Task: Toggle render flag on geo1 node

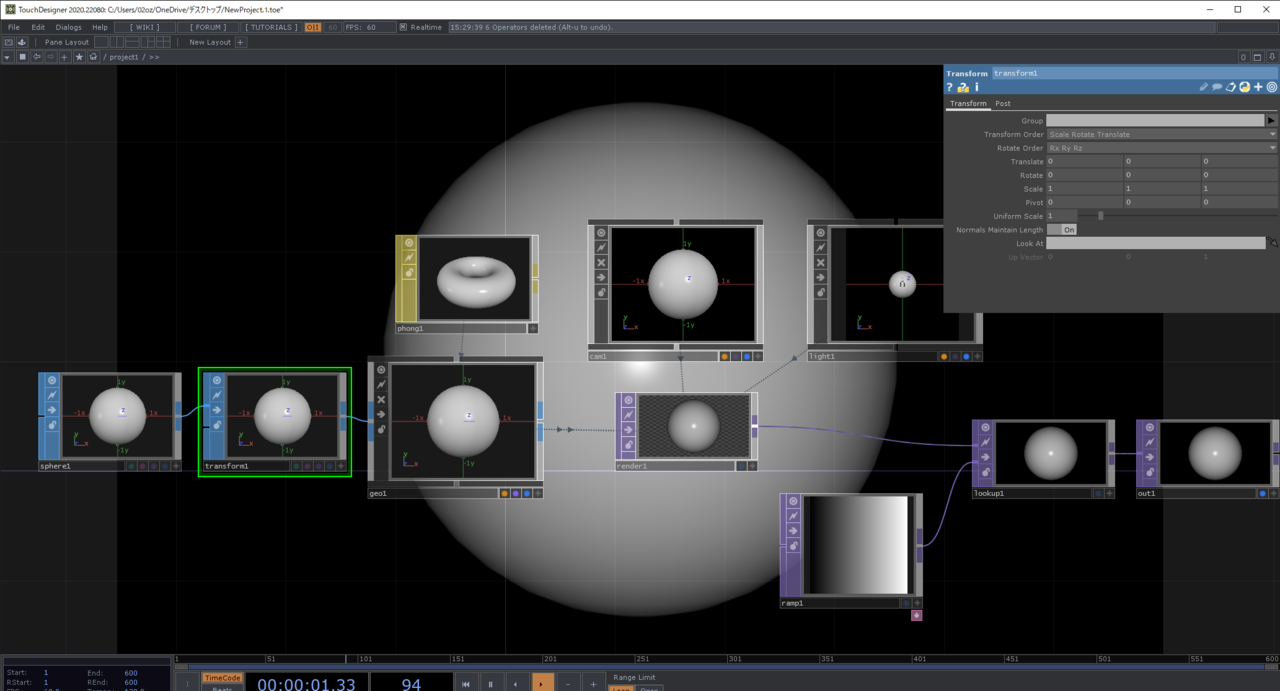Action: click(x=515, y=493)
